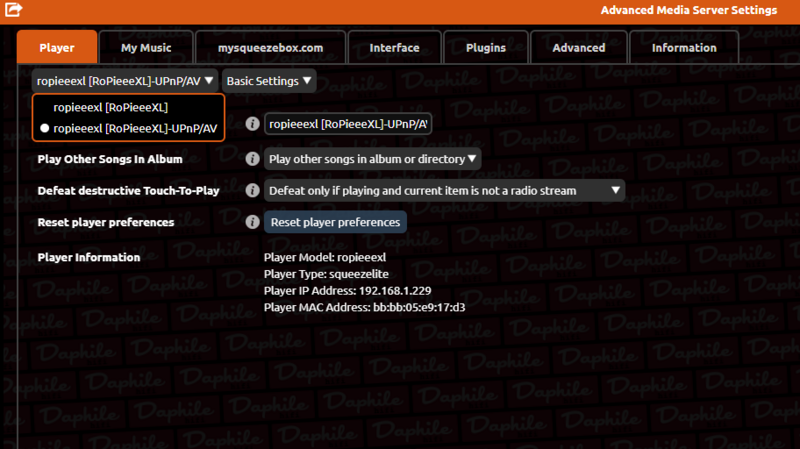Select the Player tab

pos(57,48)
